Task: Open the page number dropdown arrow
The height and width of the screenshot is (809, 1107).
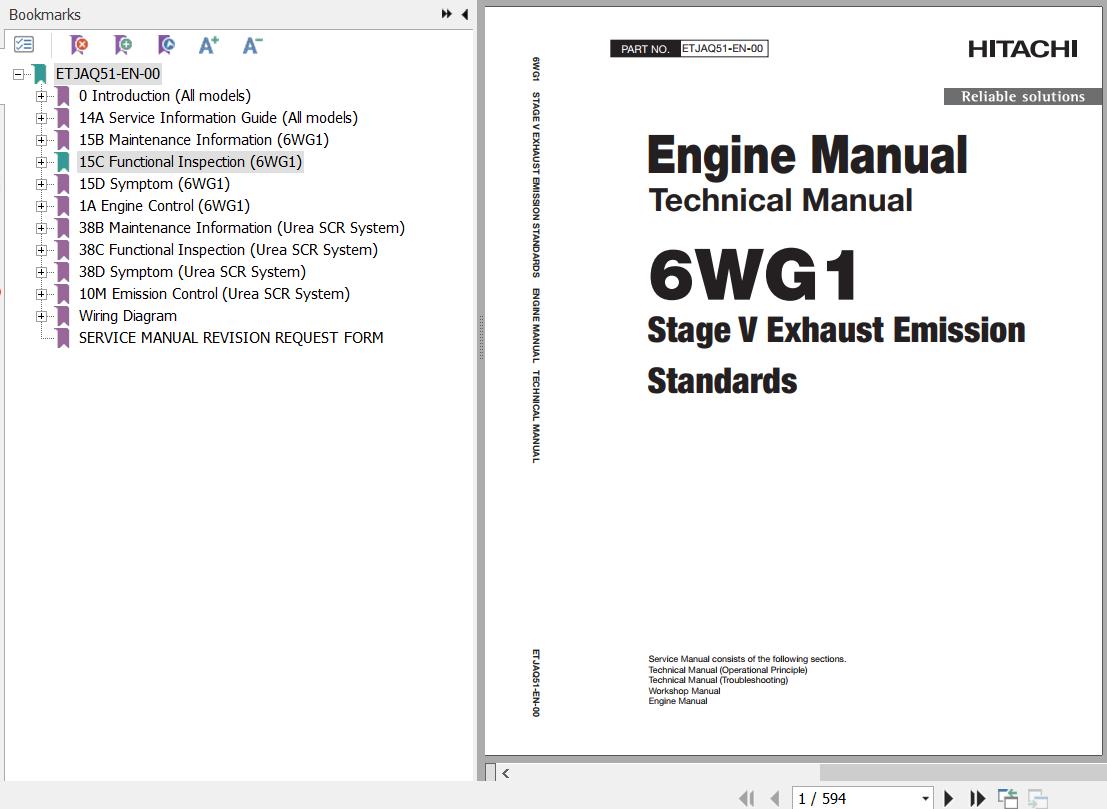Action: (925, 798)
